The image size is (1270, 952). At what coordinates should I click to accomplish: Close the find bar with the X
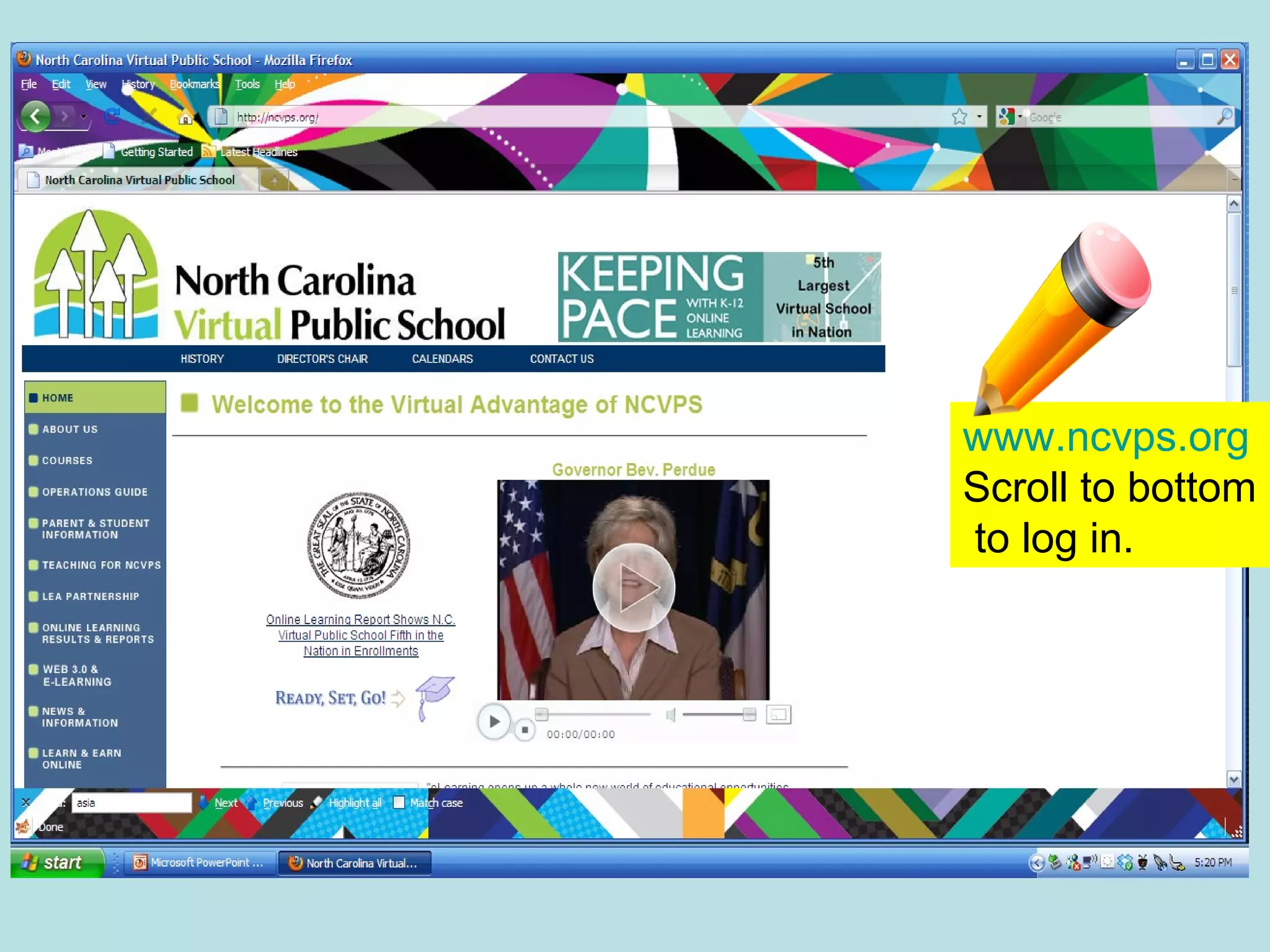coord(26,802)
